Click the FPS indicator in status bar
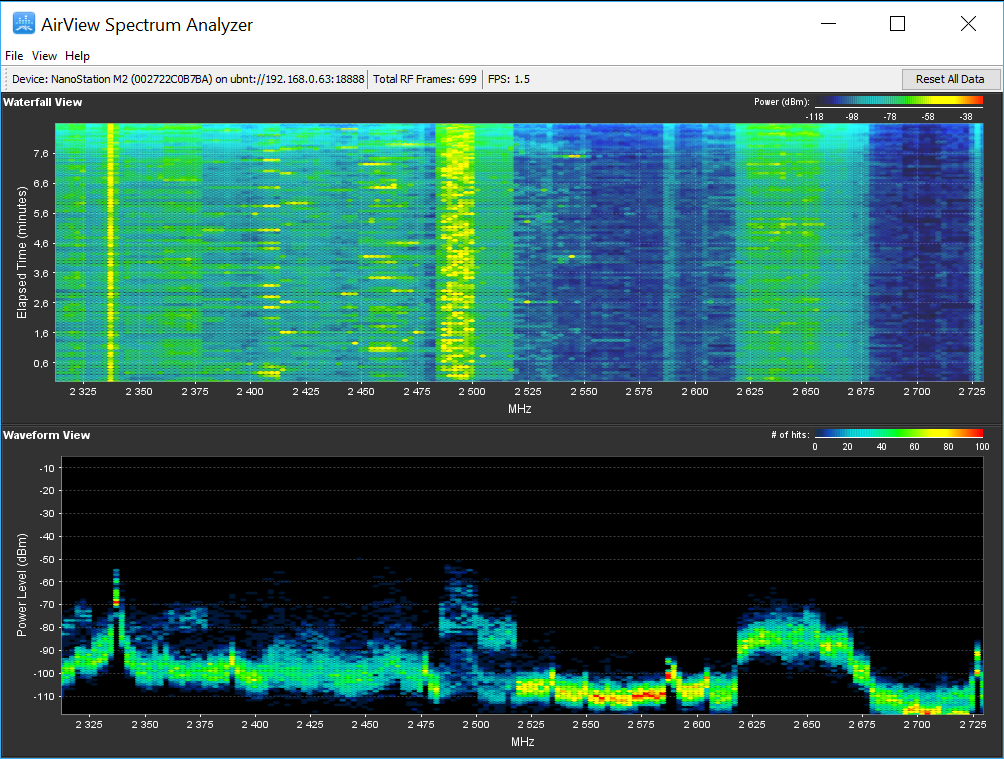This screenshot has height=759, width=1004. 508,79
